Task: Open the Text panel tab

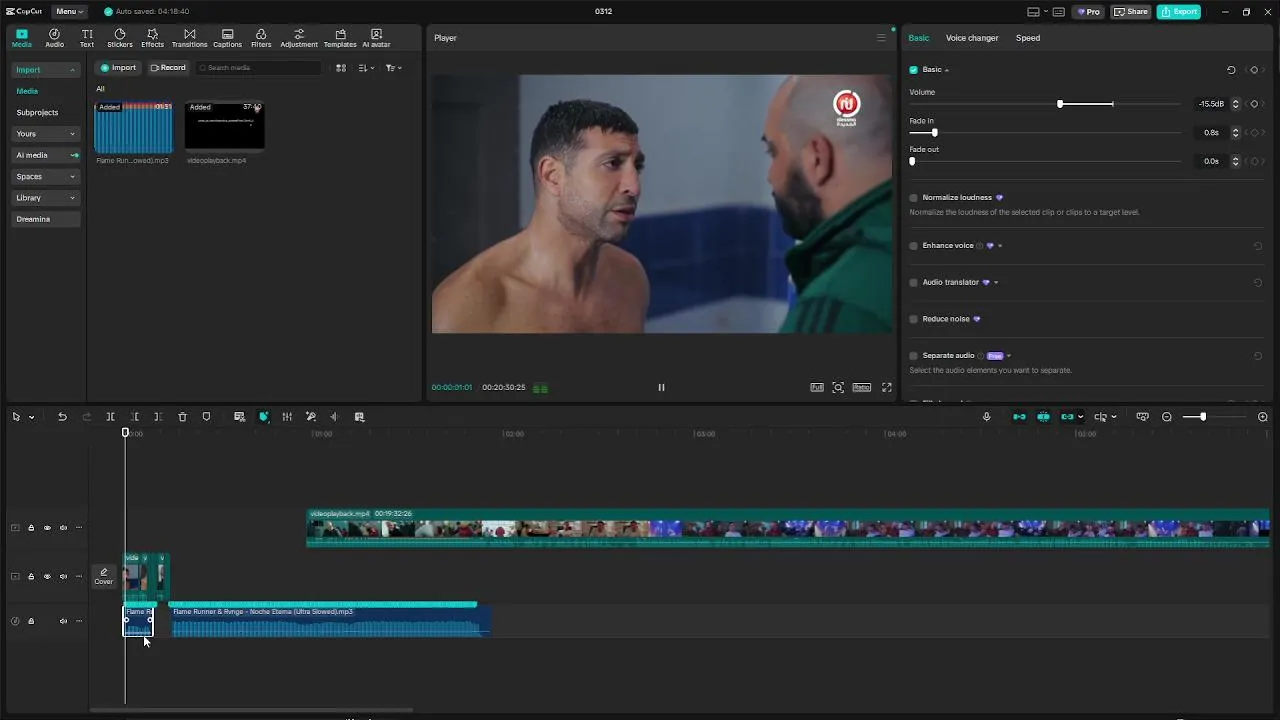Action: point(87,38)
